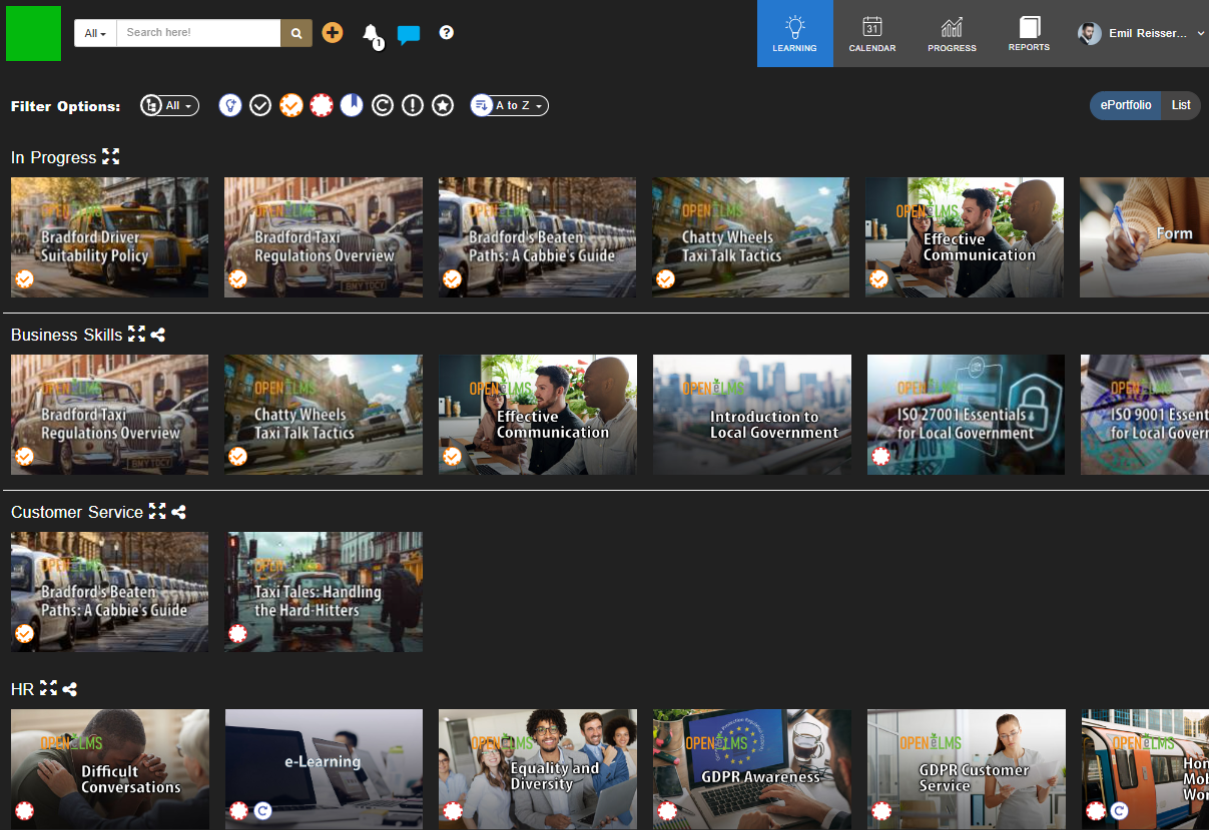Open the Bradford Driver Suitability Policy course
This screenshot has width=1209, height=830.
(110, 237)
